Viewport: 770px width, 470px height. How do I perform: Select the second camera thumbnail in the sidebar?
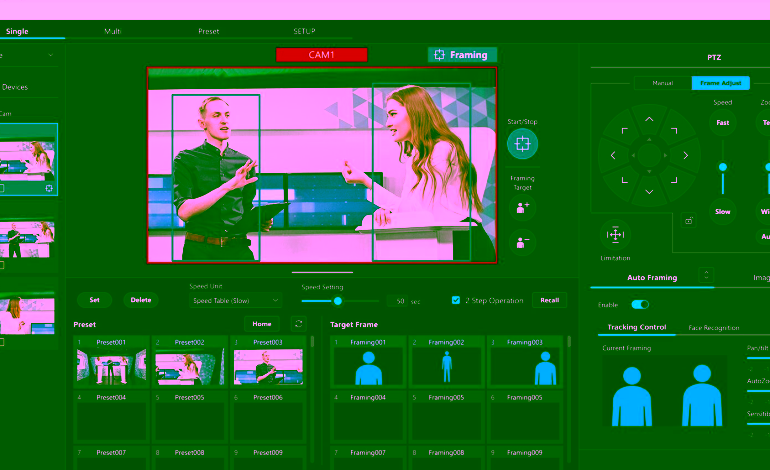(x=27, y=240)
